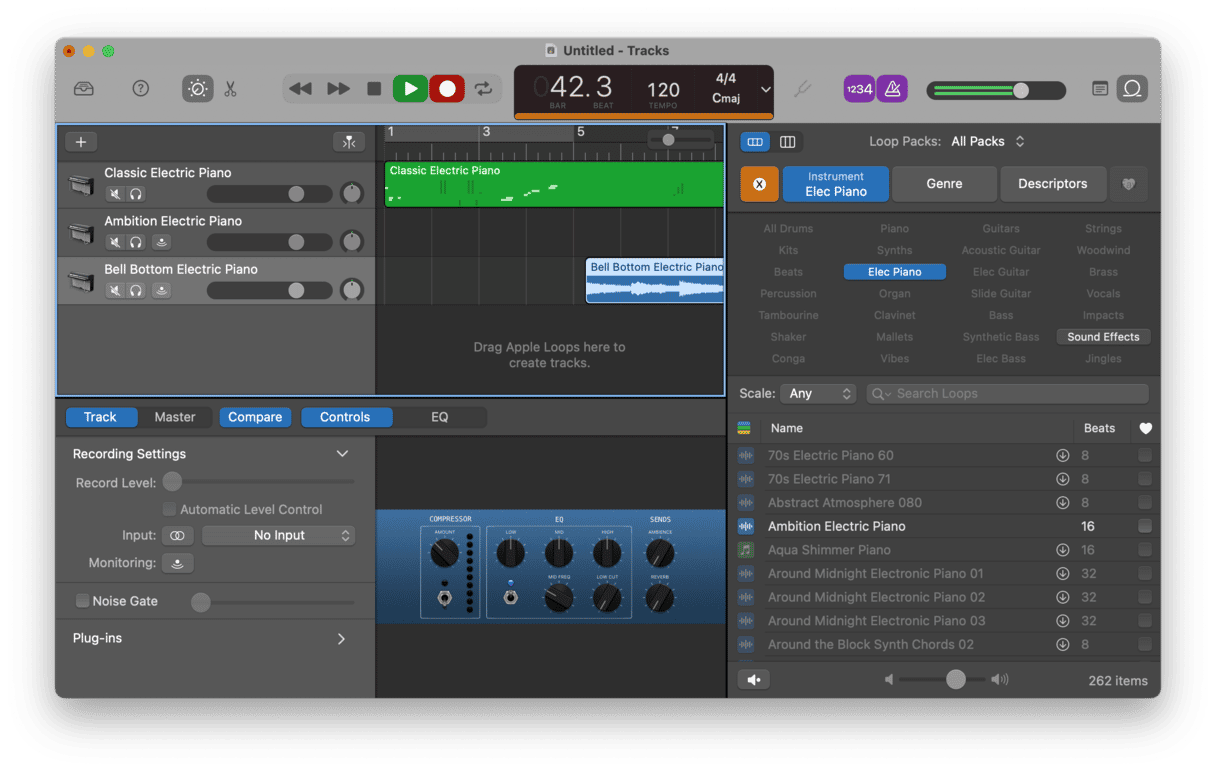Viewport: 1216px width, 771px height.
Task: Toggle the 1234 count-in button
Action: (859, 89)
